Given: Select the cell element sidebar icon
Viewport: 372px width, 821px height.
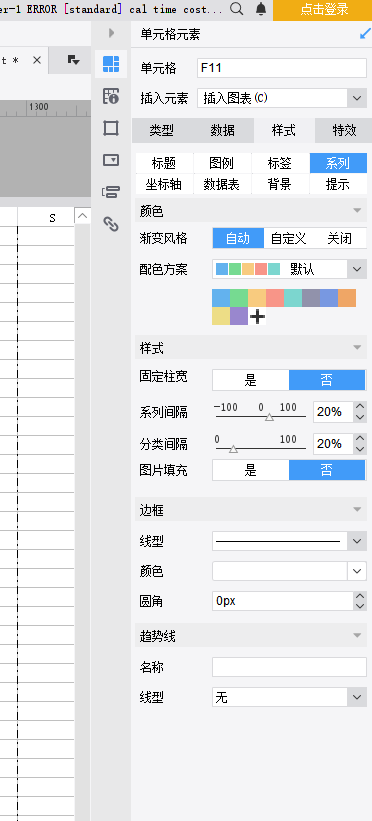Looking at the screenshot, I should pyautogui.click(x=111, y=64).
